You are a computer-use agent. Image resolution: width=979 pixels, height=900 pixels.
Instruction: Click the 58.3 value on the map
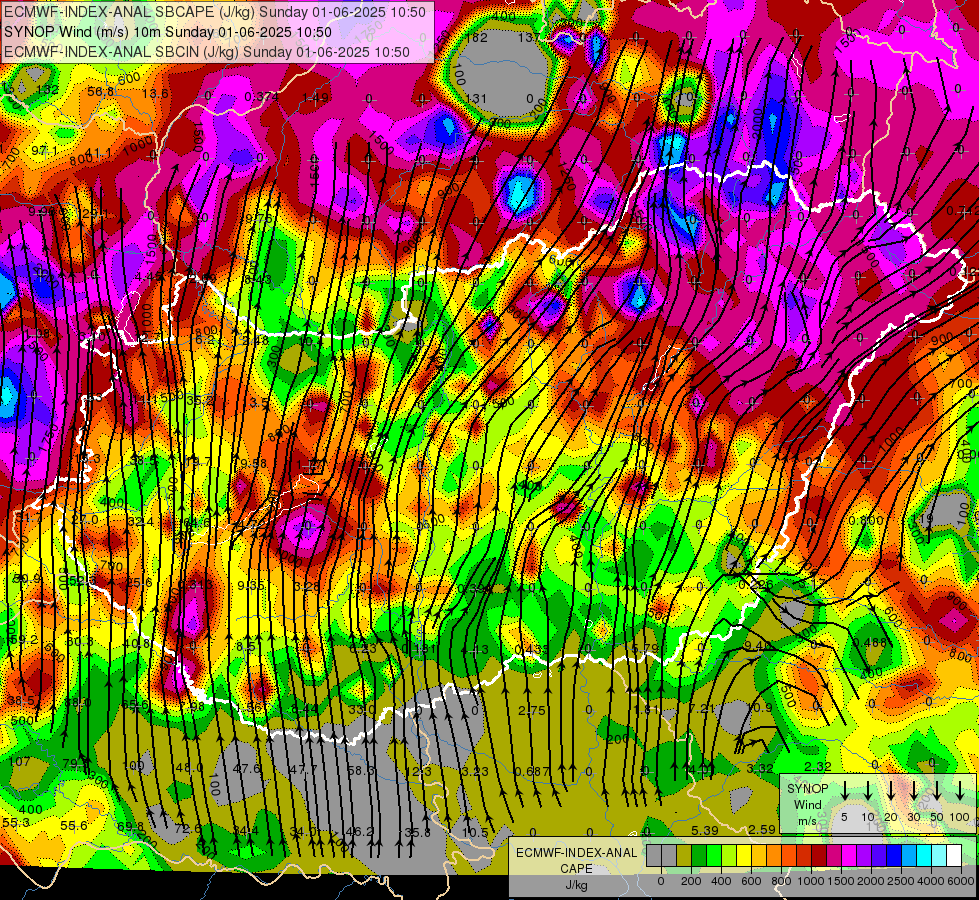[x=360, y=770]
